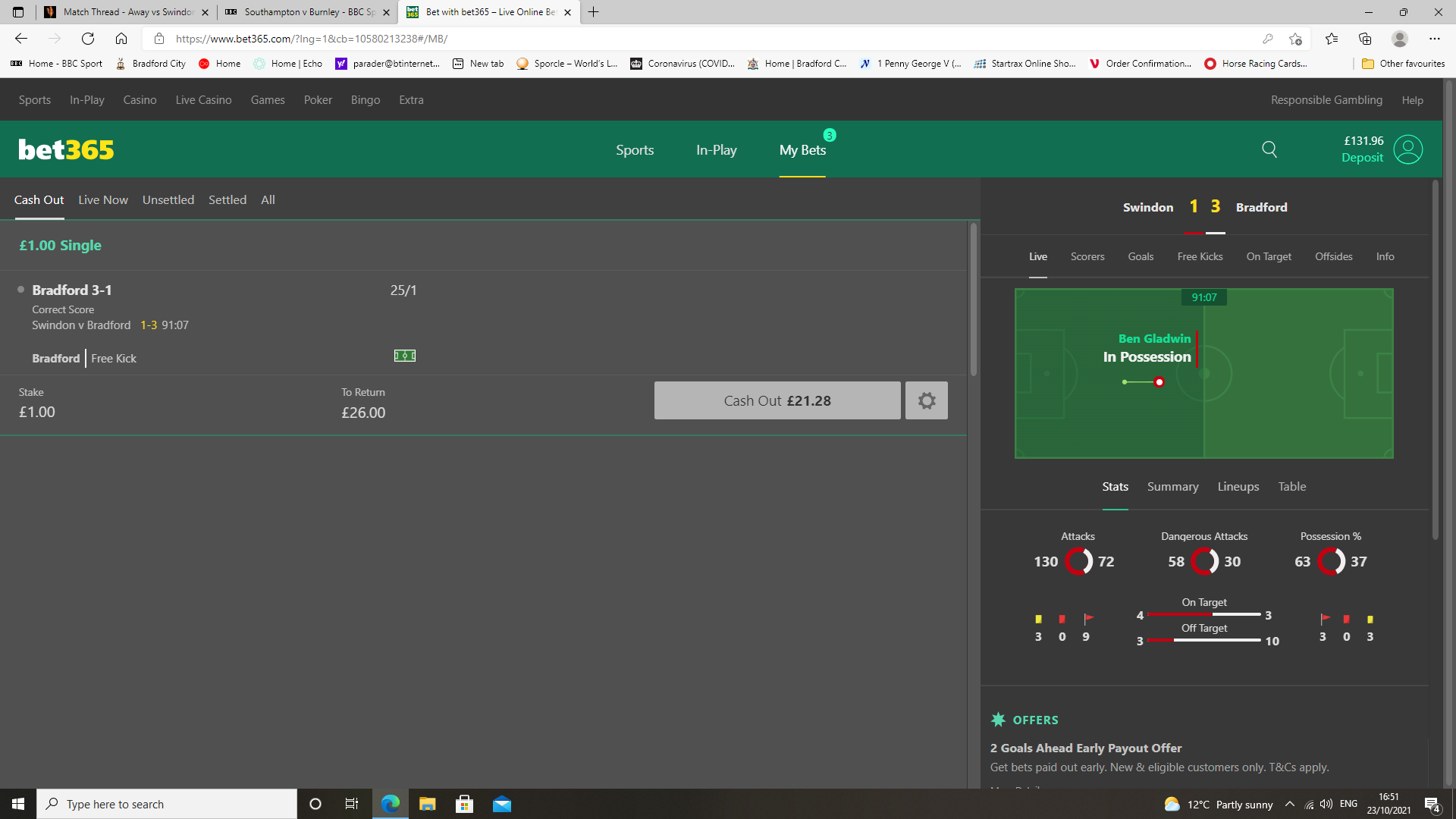
Task: Show All bets tab
Action: pyautogui.click(x=268, y=199)
